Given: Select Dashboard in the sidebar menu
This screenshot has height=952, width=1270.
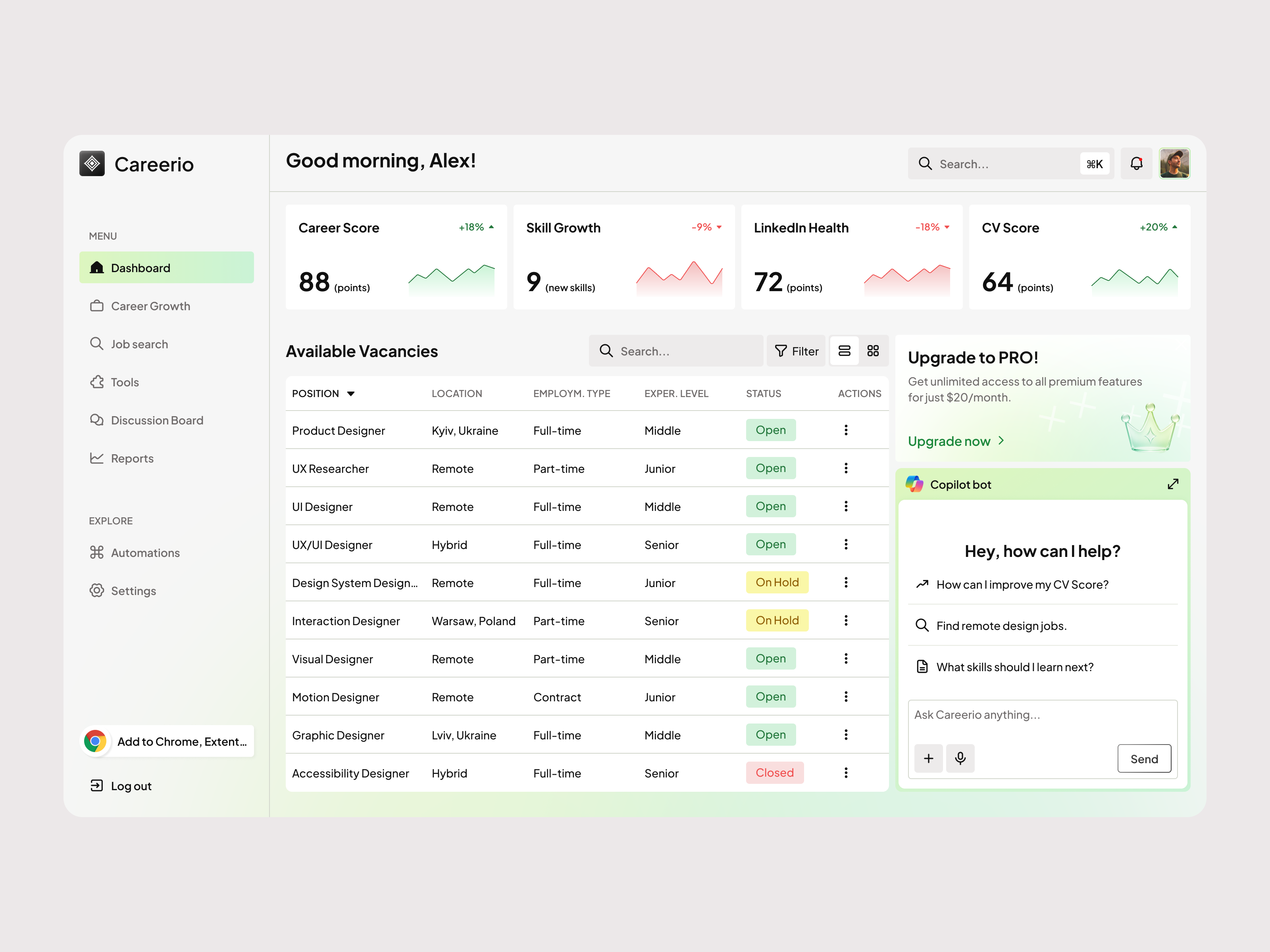Looking at the screenshot, I should (167, 267).
